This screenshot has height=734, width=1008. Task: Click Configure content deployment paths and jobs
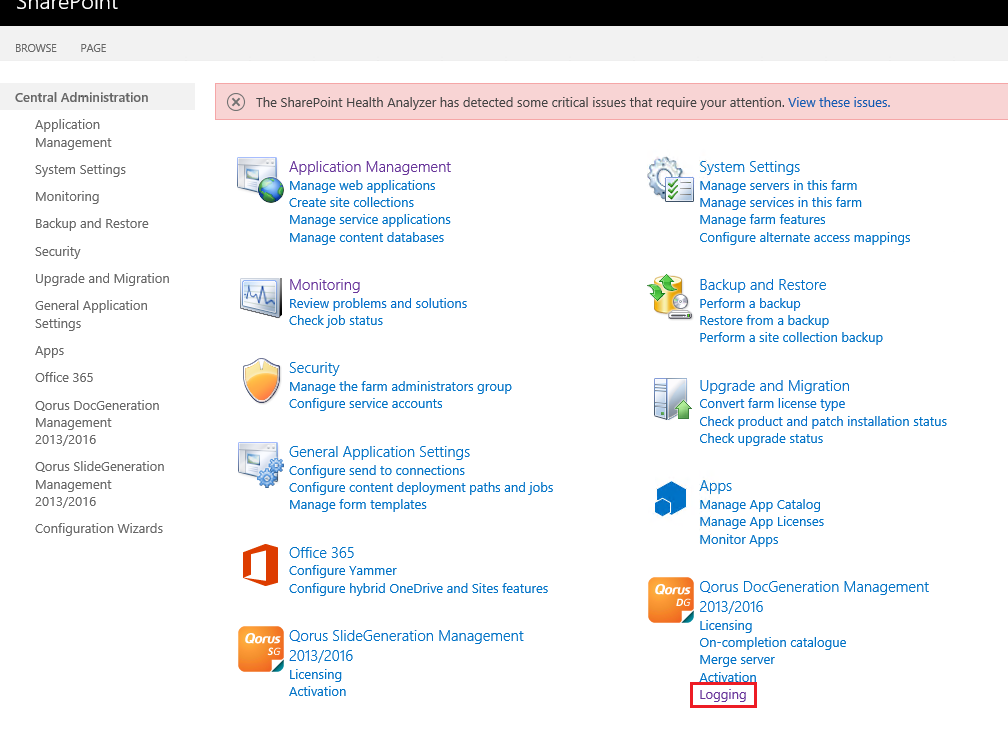421,488
